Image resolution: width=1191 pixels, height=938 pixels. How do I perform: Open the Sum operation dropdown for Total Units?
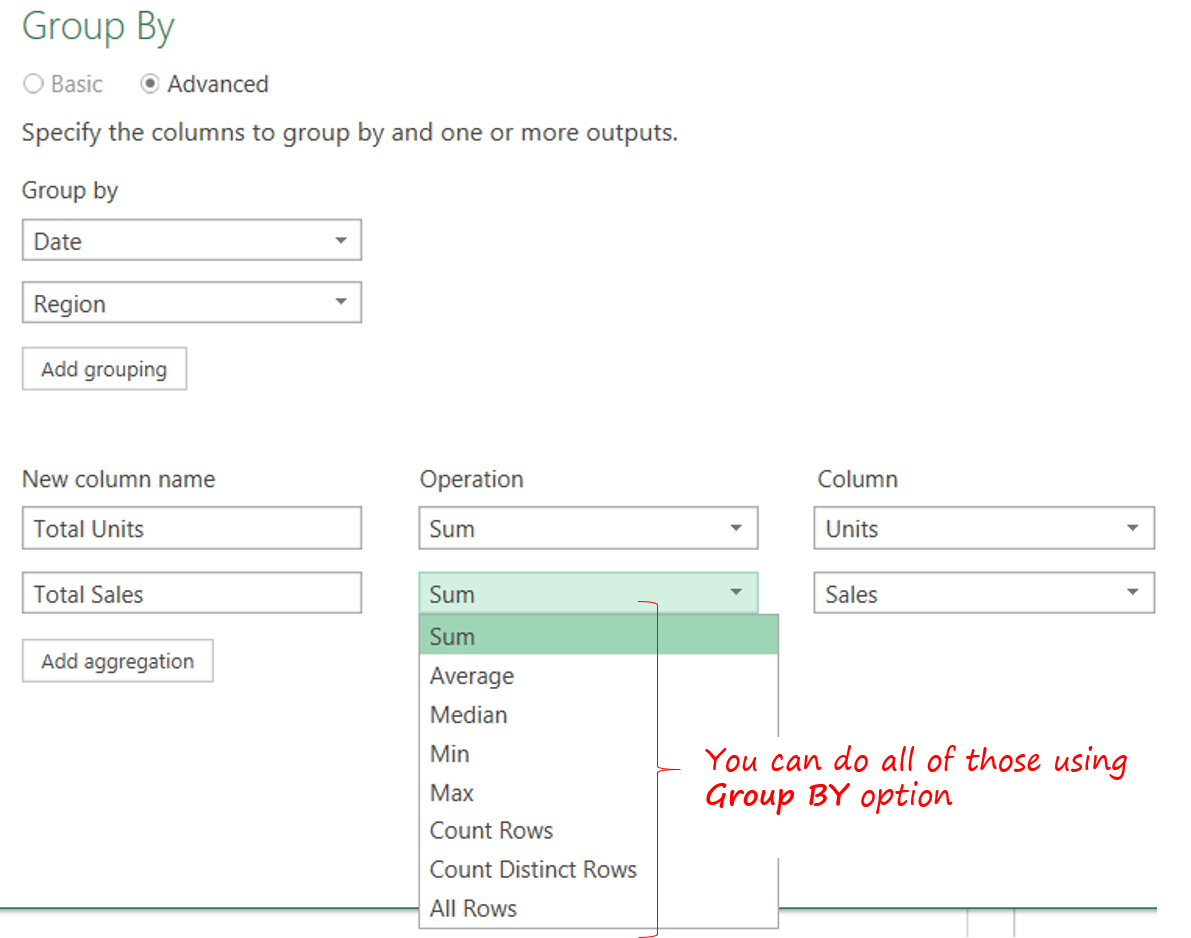tap(737, 528)
